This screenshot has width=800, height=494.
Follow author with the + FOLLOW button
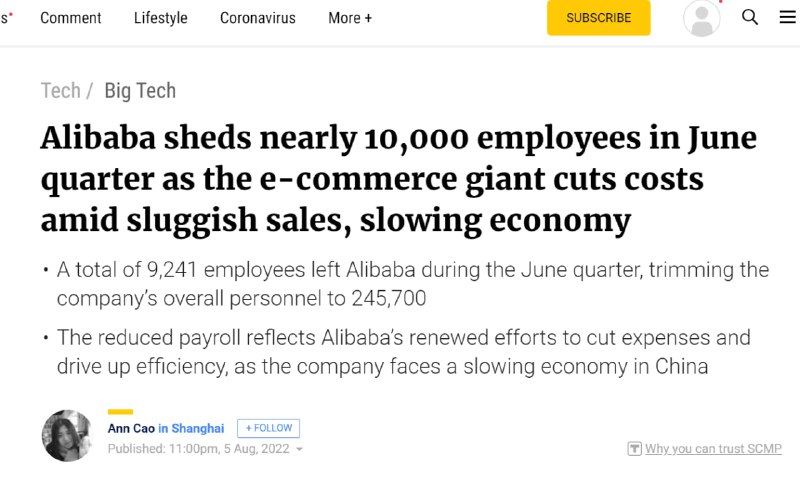click(x=269, y=428)
